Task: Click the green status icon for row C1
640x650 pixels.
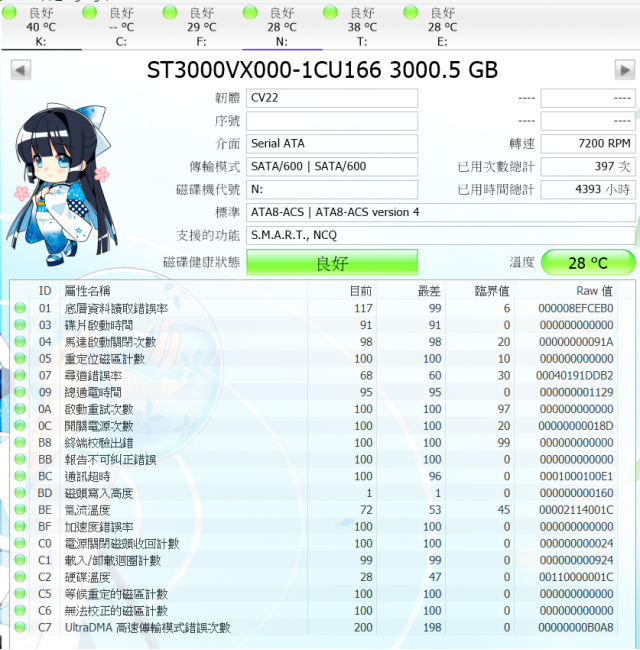Action: 20,560
